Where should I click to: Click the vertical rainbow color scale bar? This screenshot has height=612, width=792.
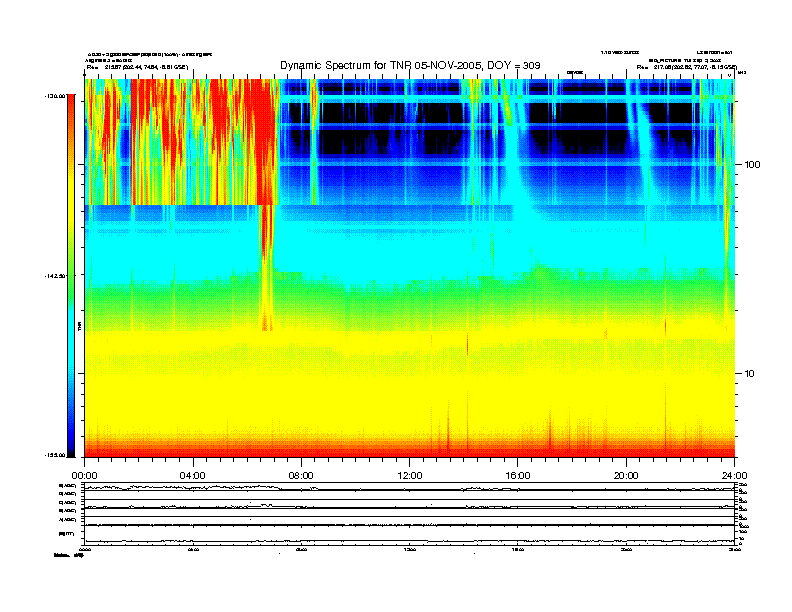click(x=71, y=276)
